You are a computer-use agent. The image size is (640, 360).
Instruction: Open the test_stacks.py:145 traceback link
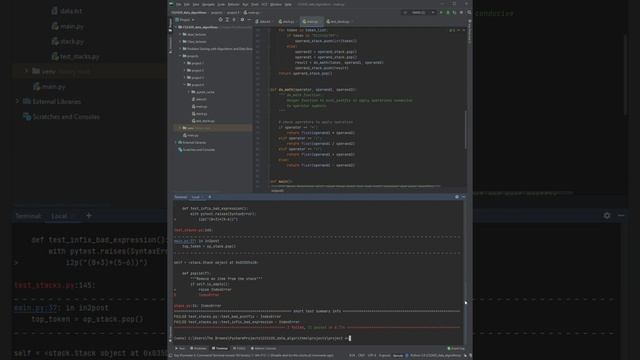pyautogui.click(x=193, y=230)
